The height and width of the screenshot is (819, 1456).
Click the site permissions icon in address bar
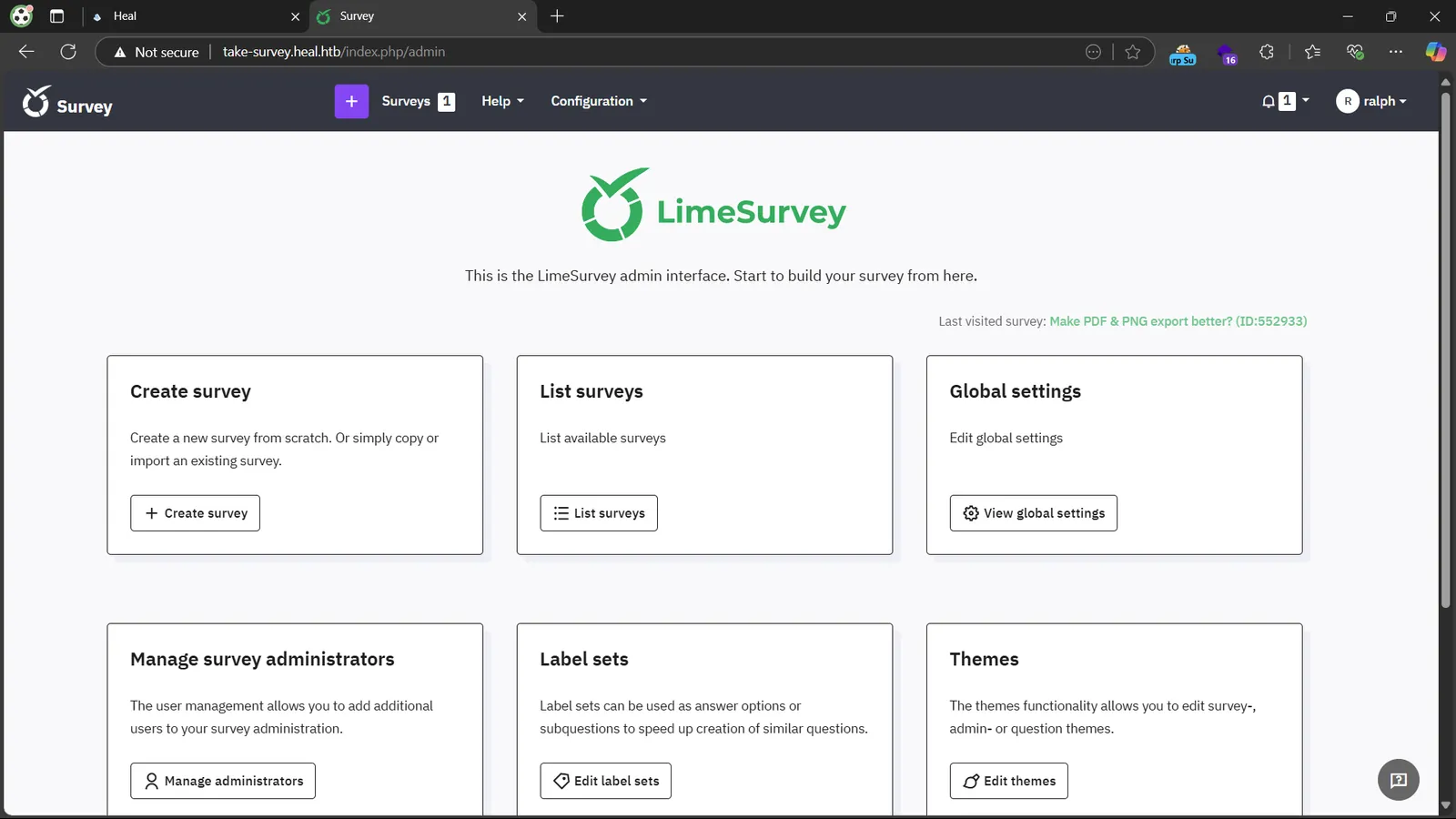(x=1093, y=52)
